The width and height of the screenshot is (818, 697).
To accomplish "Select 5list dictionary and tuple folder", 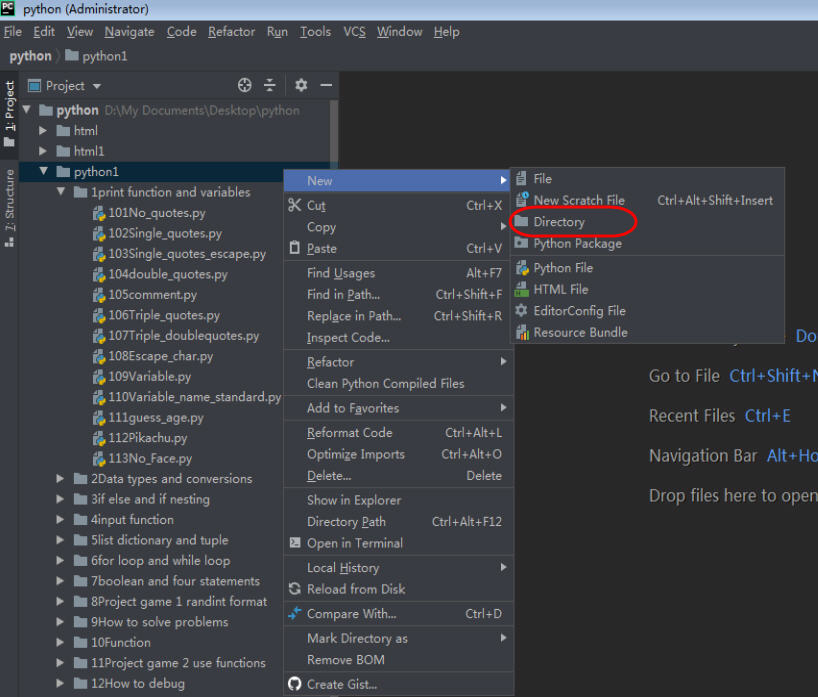I will pyautogui.click(x=160, y=540).
